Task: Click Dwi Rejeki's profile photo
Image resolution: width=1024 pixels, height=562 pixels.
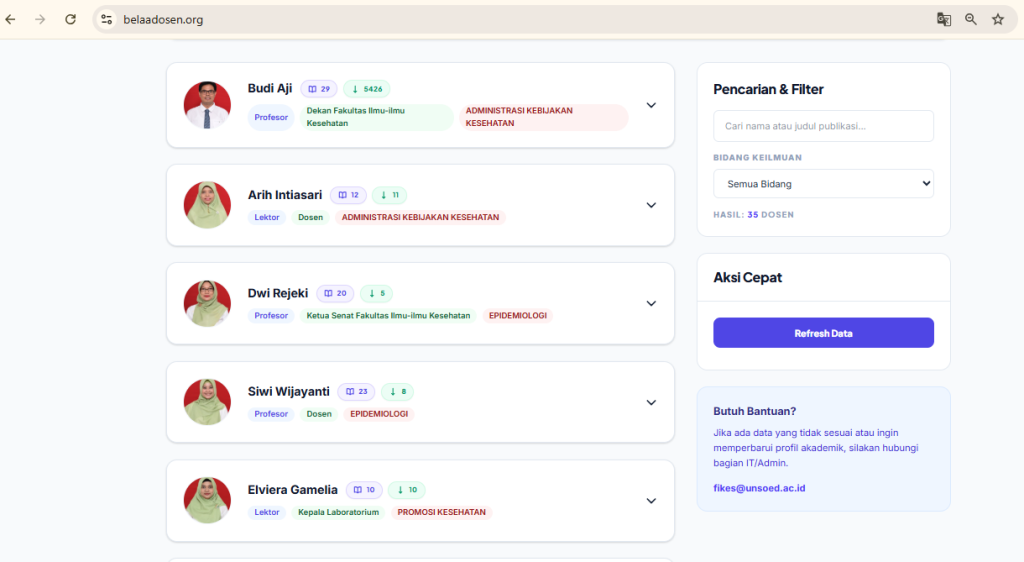Action: pyautogui.click(x=207, y=303)
